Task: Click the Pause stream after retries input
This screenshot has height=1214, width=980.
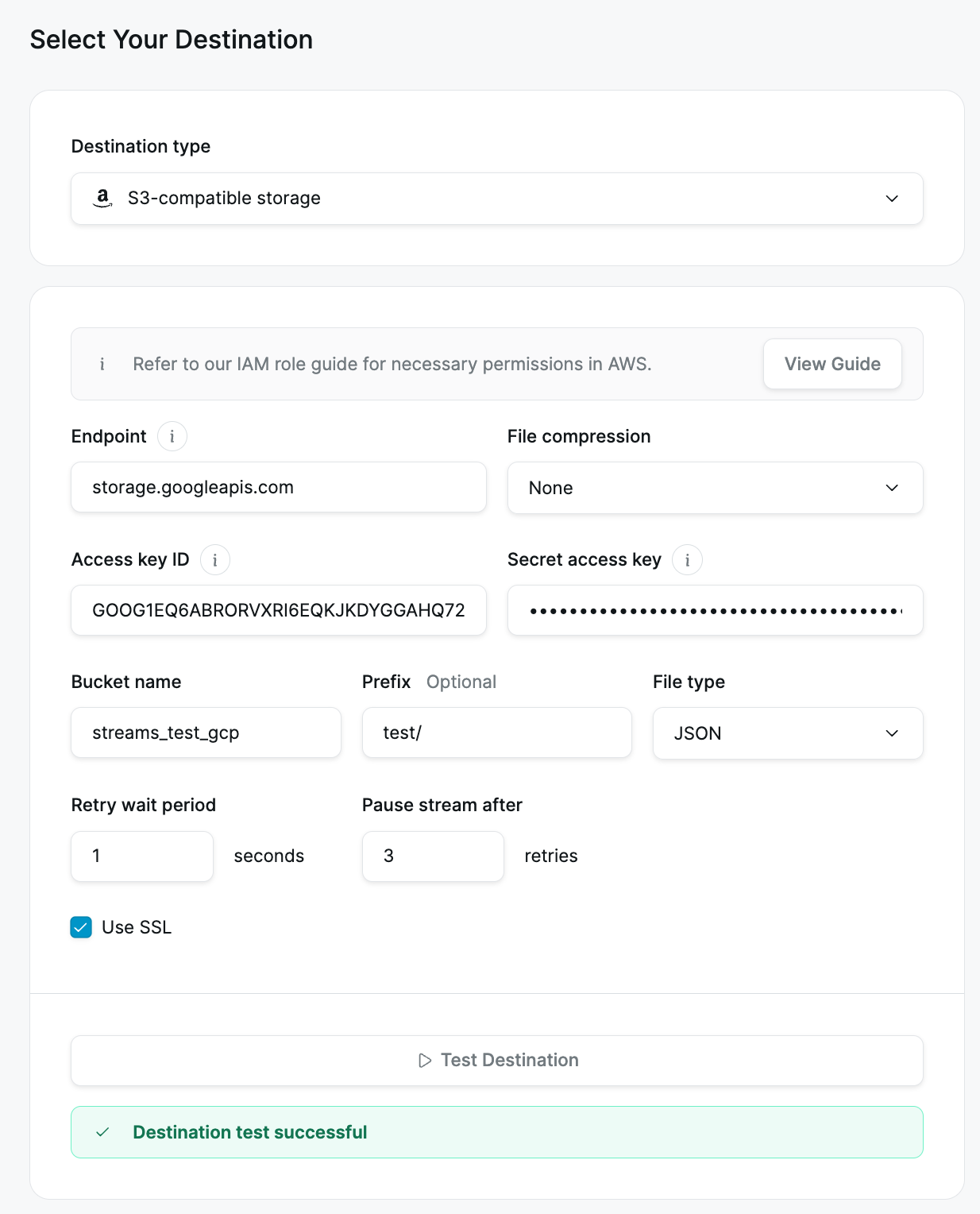Action: click(433, 856)
